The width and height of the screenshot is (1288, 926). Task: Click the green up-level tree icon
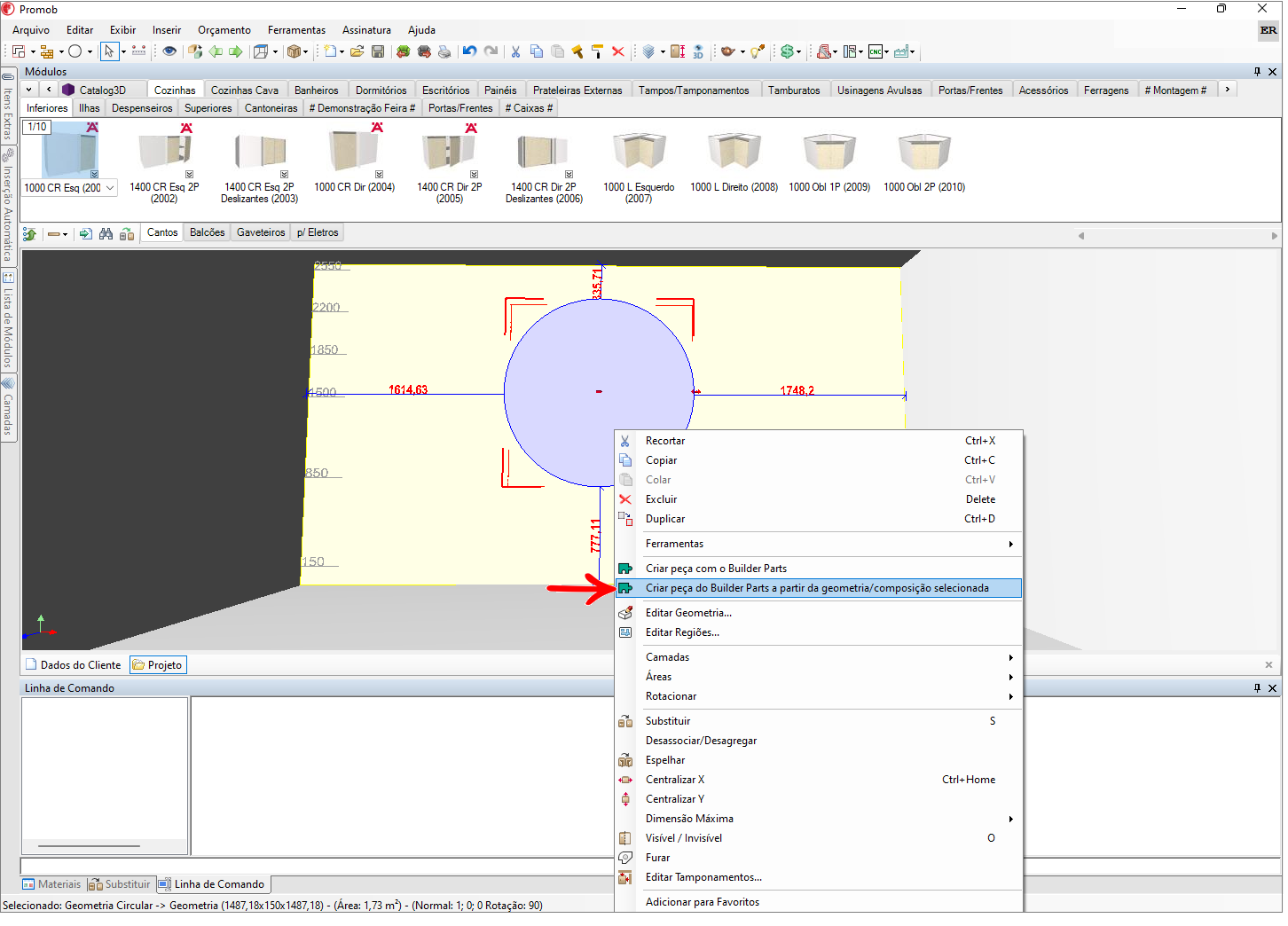coord(29,234)
